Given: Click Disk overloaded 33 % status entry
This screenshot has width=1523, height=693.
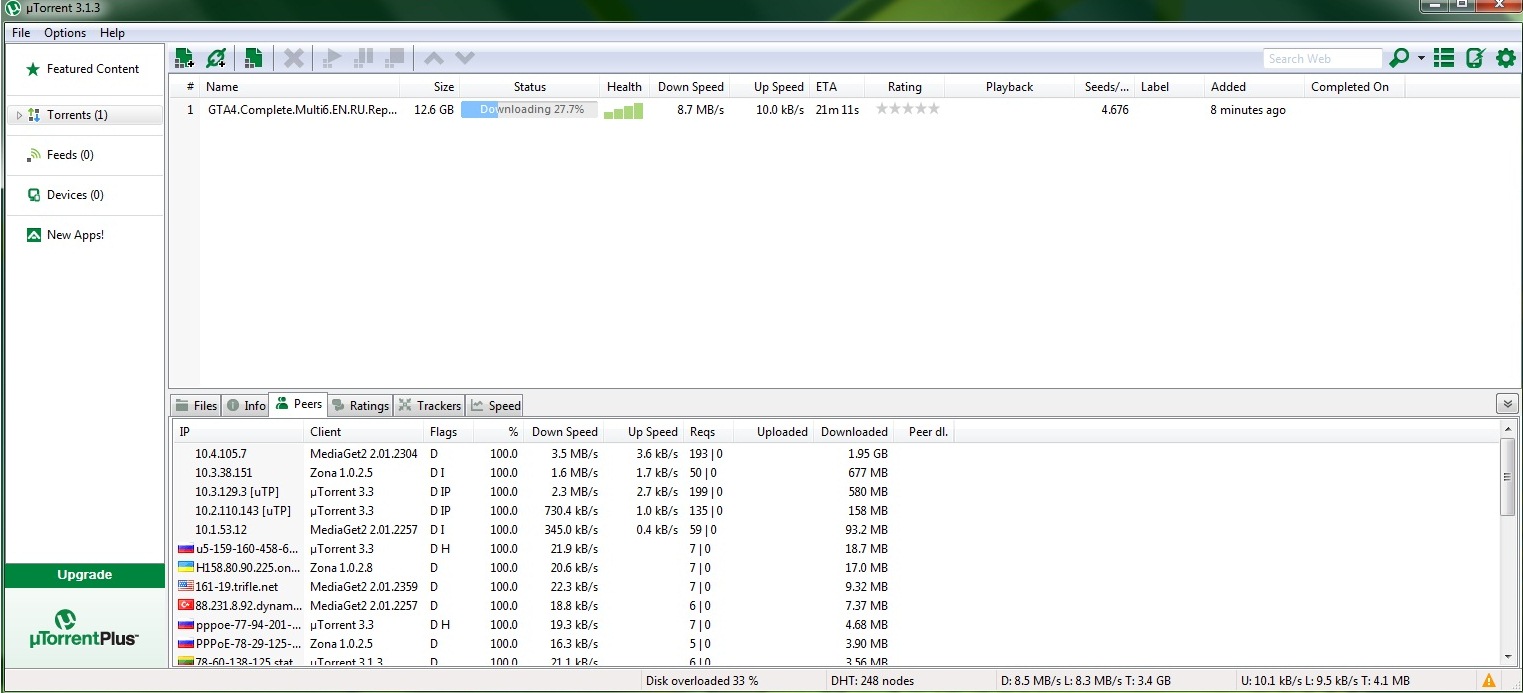Looking at the screenshot, I should click(x=702, y=681).
